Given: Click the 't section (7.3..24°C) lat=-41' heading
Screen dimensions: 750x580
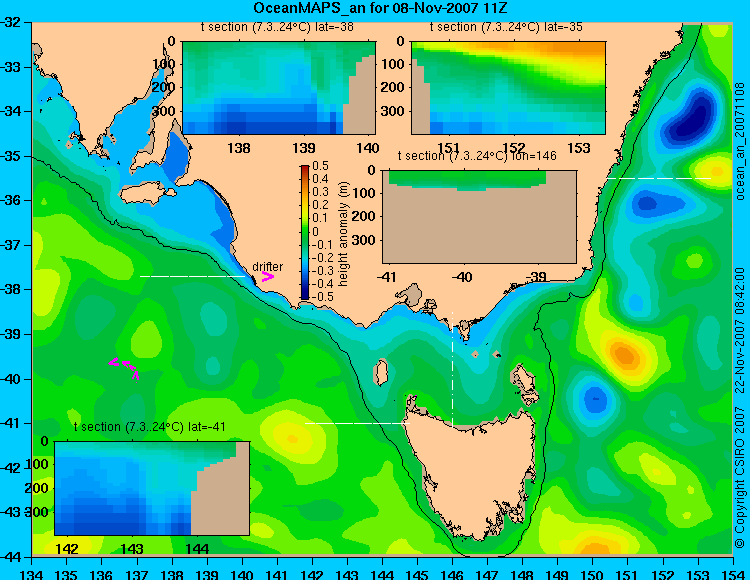Looking at the screenshot, I should pyautogui.click(x=150, y=427).
